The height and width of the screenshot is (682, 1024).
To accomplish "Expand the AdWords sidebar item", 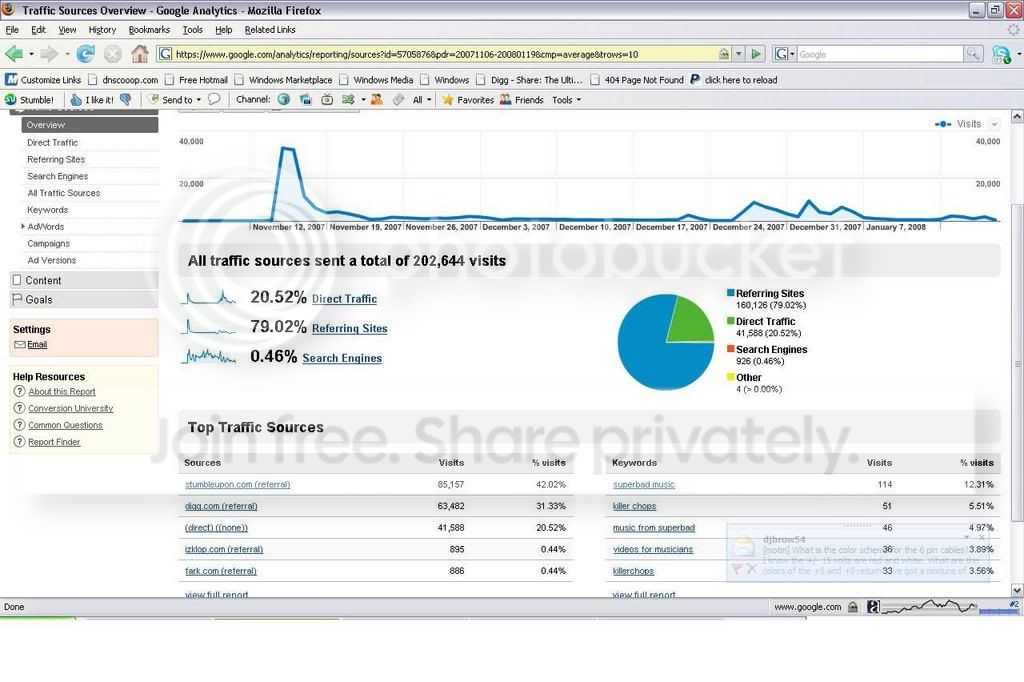I will click(x=23, y=227).
